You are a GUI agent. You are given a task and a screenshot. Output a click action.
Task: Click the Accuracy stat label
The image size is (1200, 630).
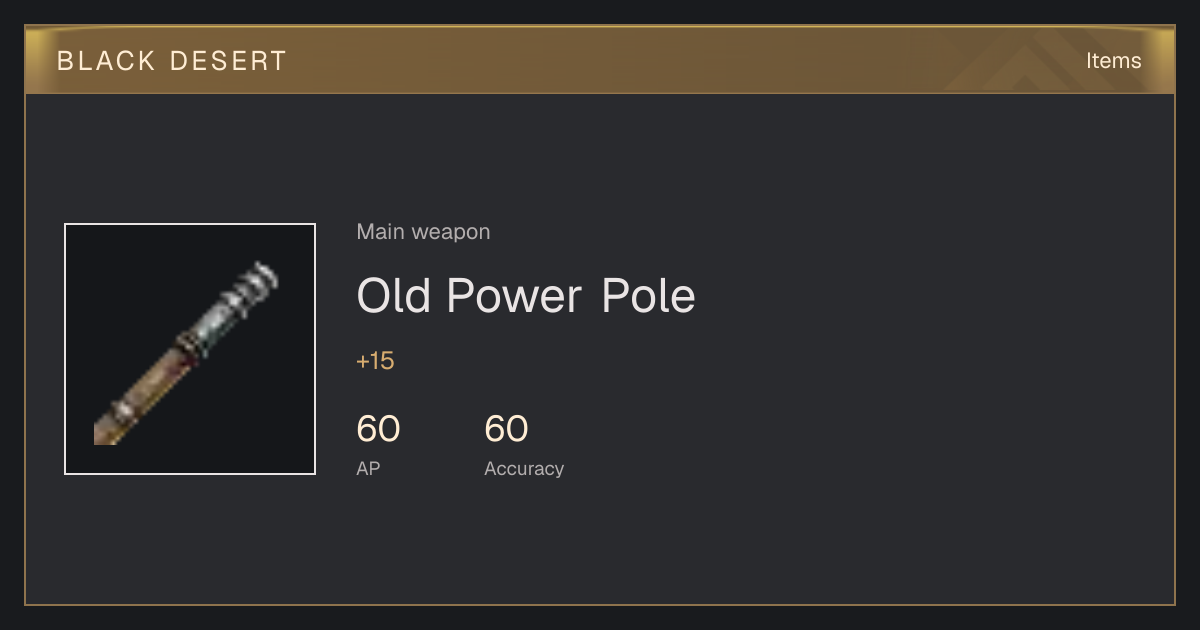524,468
